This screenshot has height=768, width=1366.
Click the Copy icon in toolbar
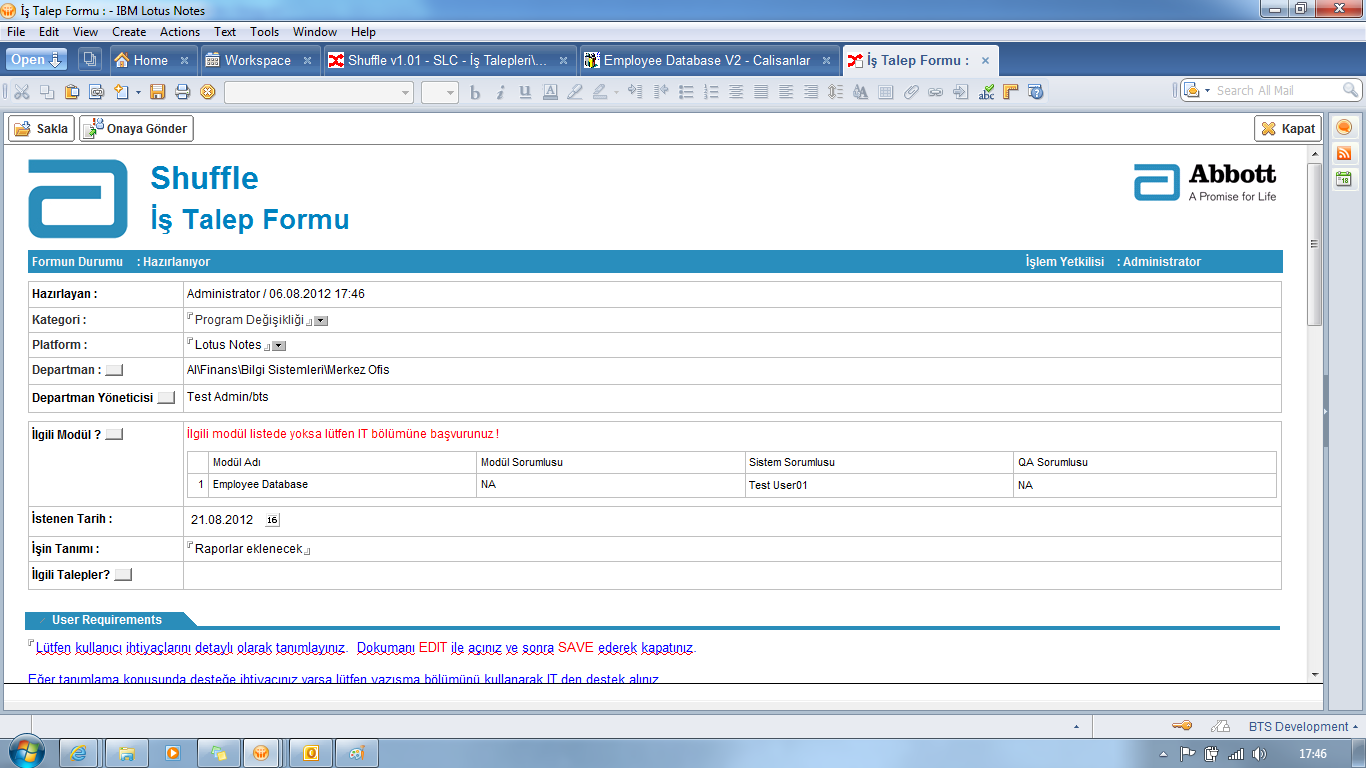[x=47, y=92]
